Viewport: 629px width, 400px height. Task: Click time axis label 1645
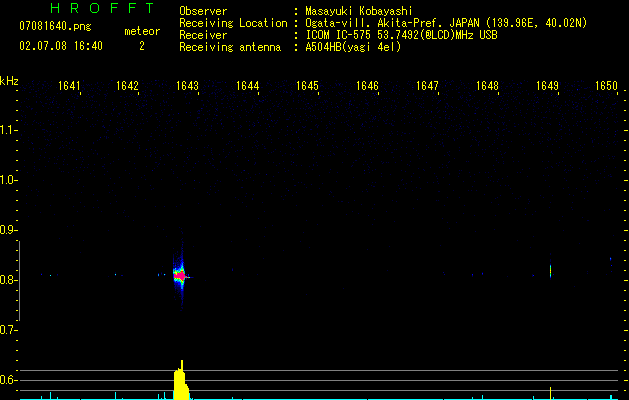[307, 86]
